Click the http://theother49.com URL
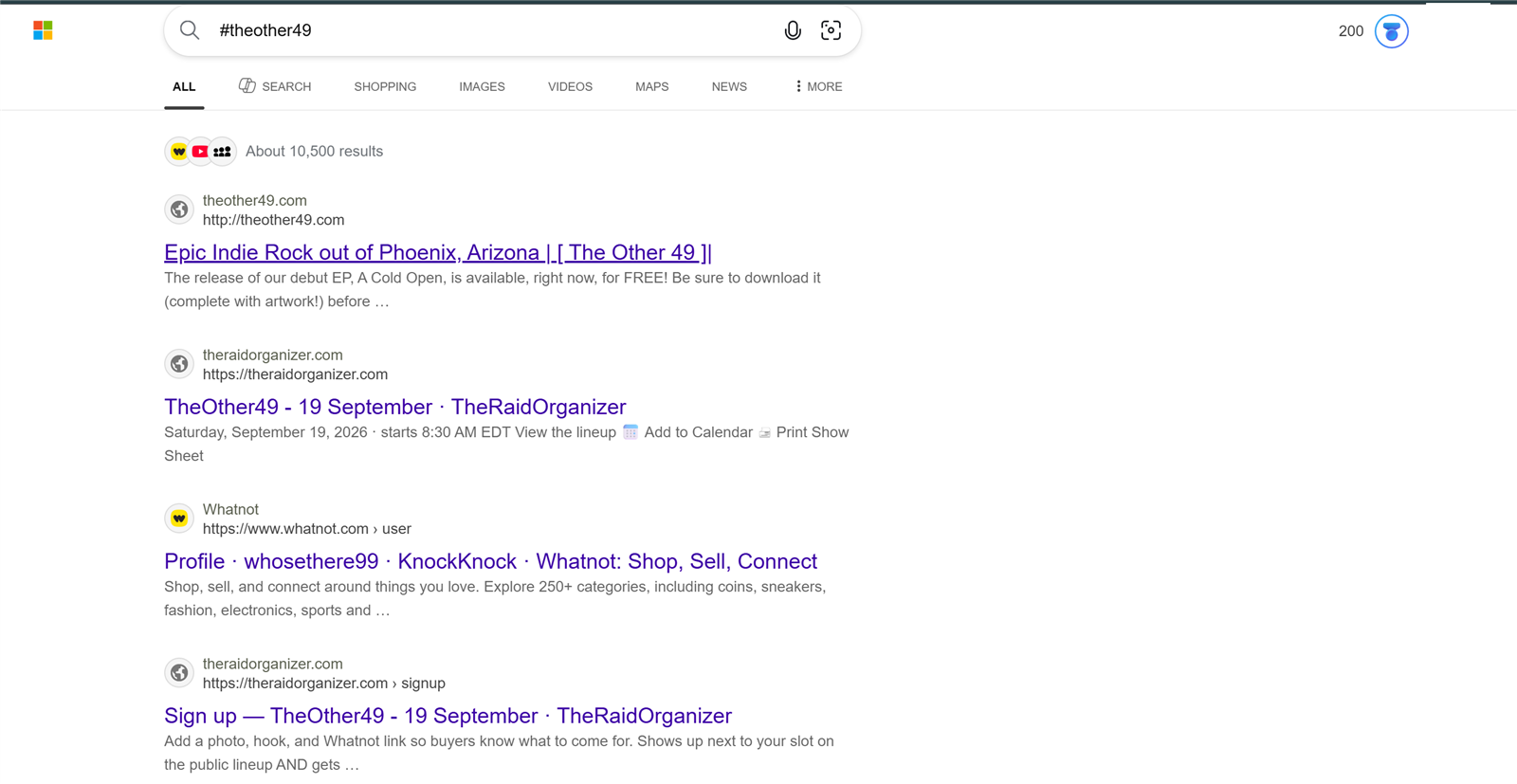 (x=273, y=220)
